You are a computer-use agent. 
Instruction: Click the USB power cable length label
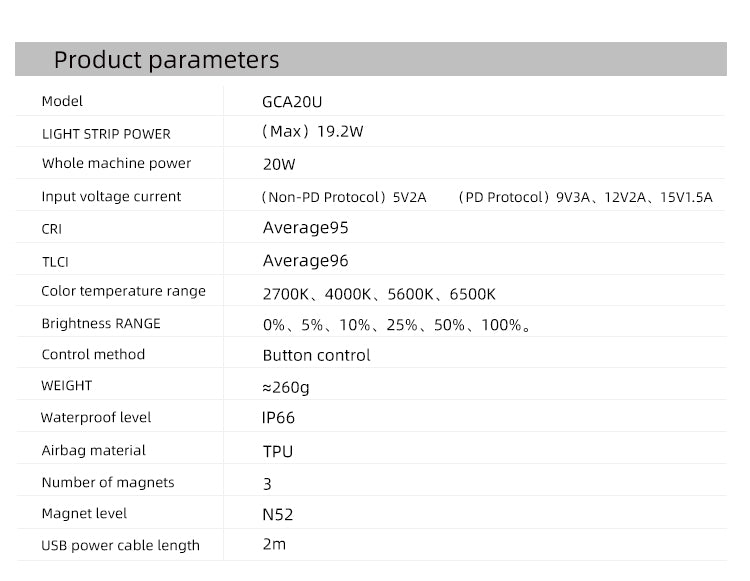point(120,545)
